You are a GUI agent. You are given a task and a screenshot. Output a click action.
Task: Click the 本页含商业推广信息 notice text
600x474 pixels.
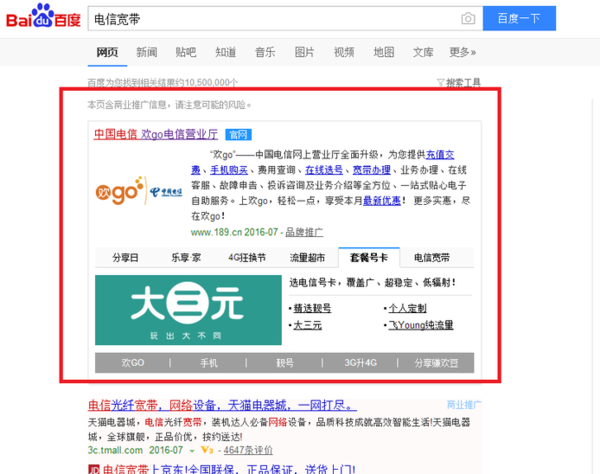169,104
